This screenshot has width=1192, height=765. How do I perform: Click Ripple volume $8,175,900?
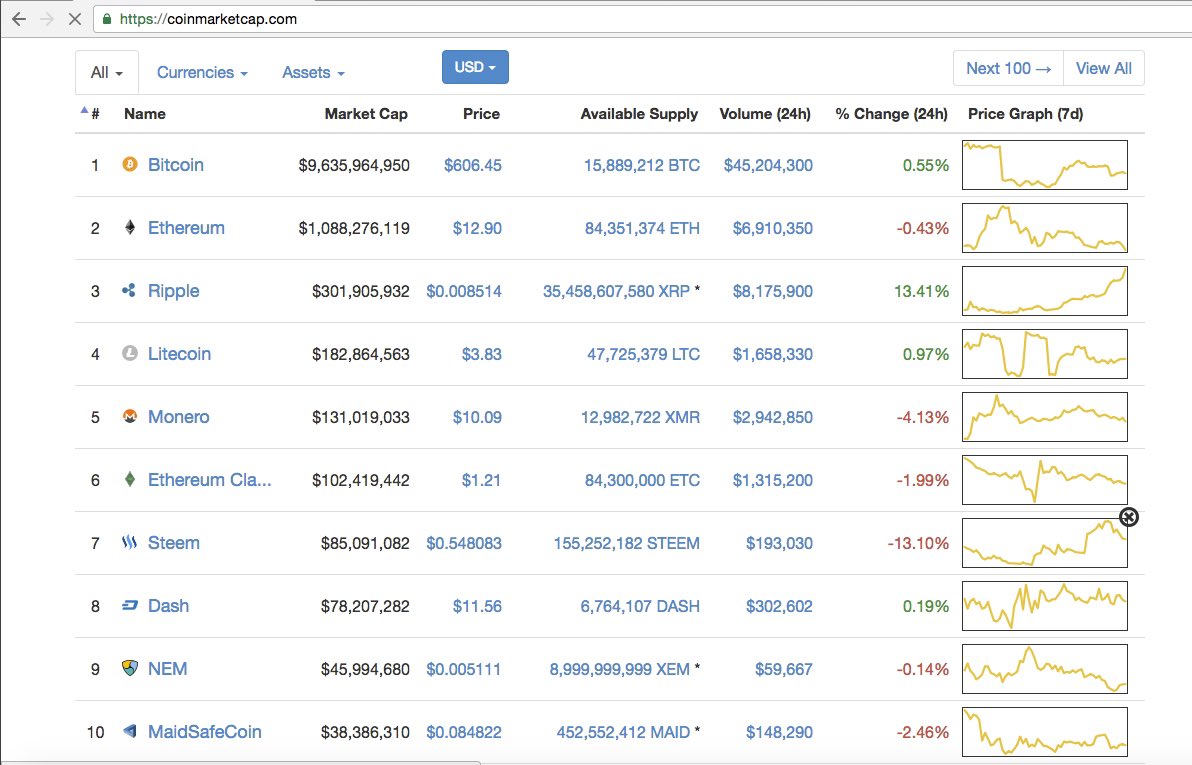772,291
